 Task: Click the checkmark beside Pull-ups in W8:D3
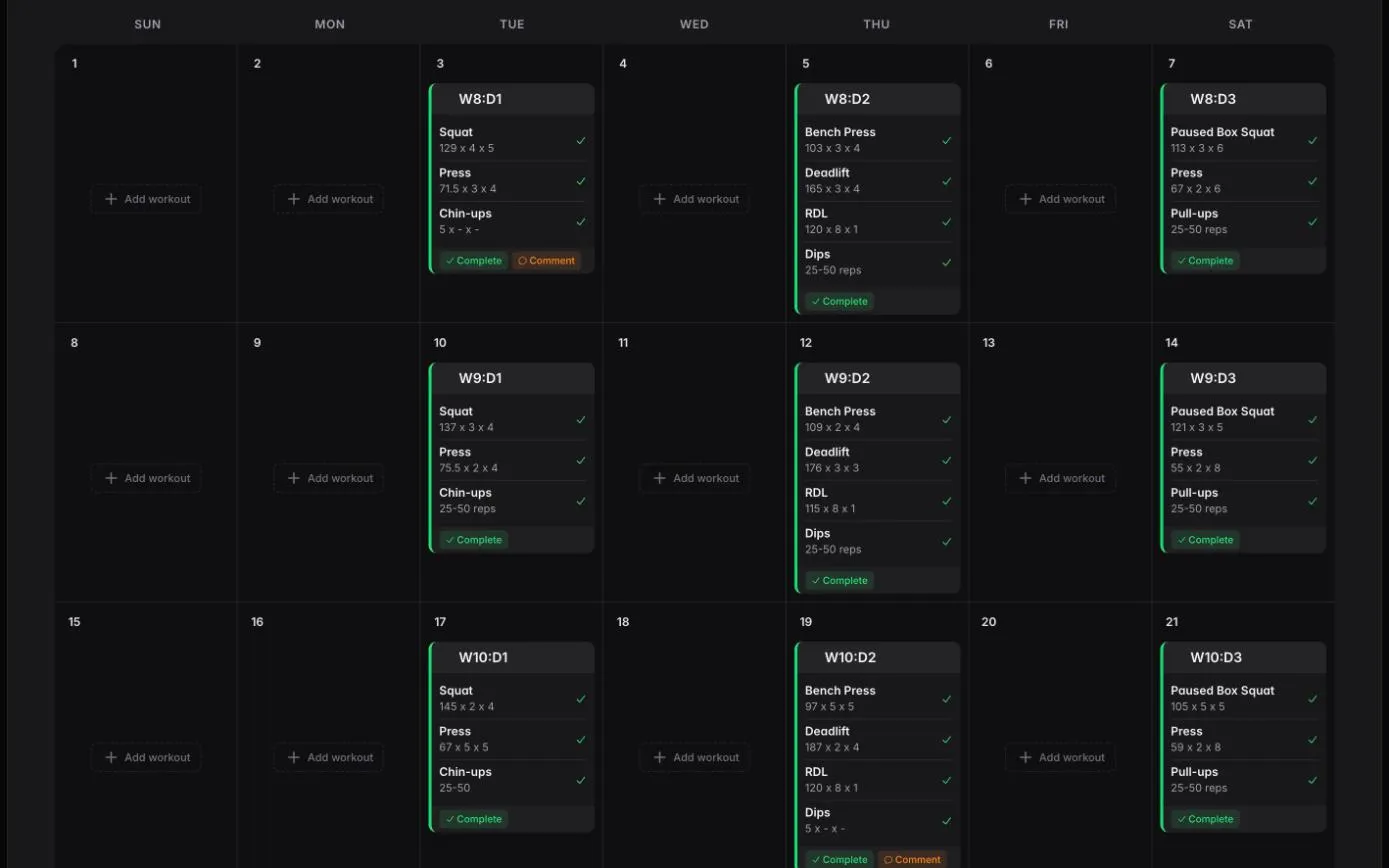coord(1310,222)
